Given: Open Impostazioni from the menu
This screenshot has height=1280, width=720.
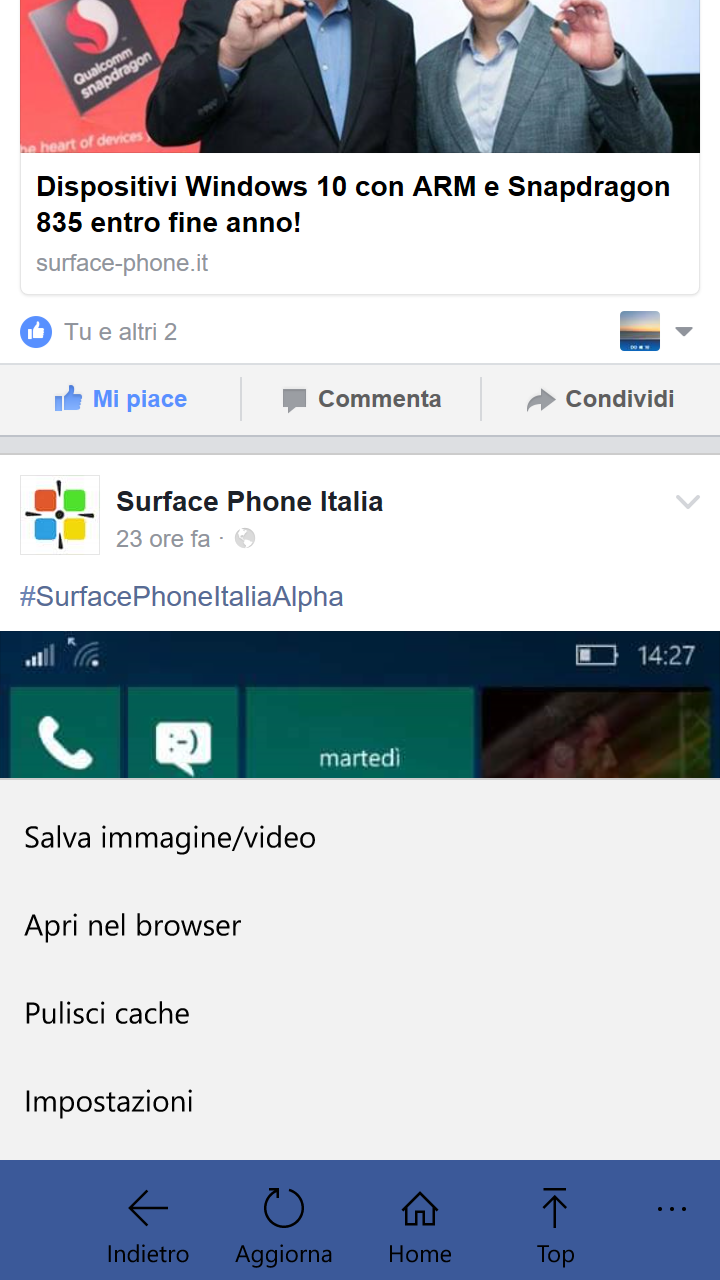Looking at the screenshot, I should point(360,1101).
